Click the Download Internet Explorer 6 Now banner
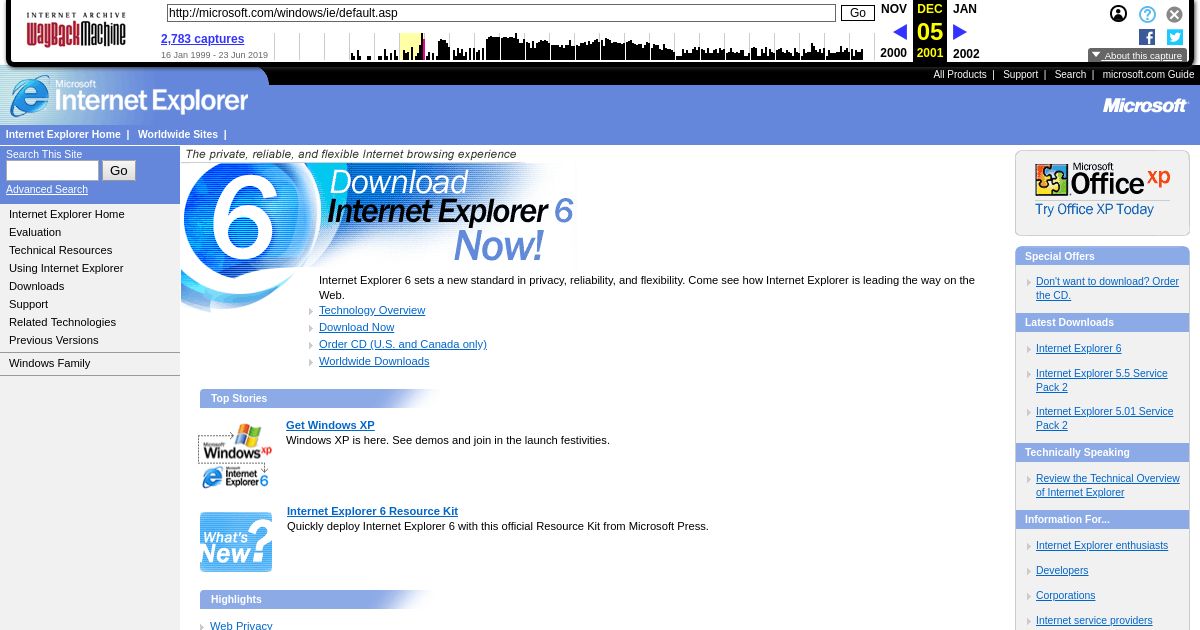 (x=380, y=215)
